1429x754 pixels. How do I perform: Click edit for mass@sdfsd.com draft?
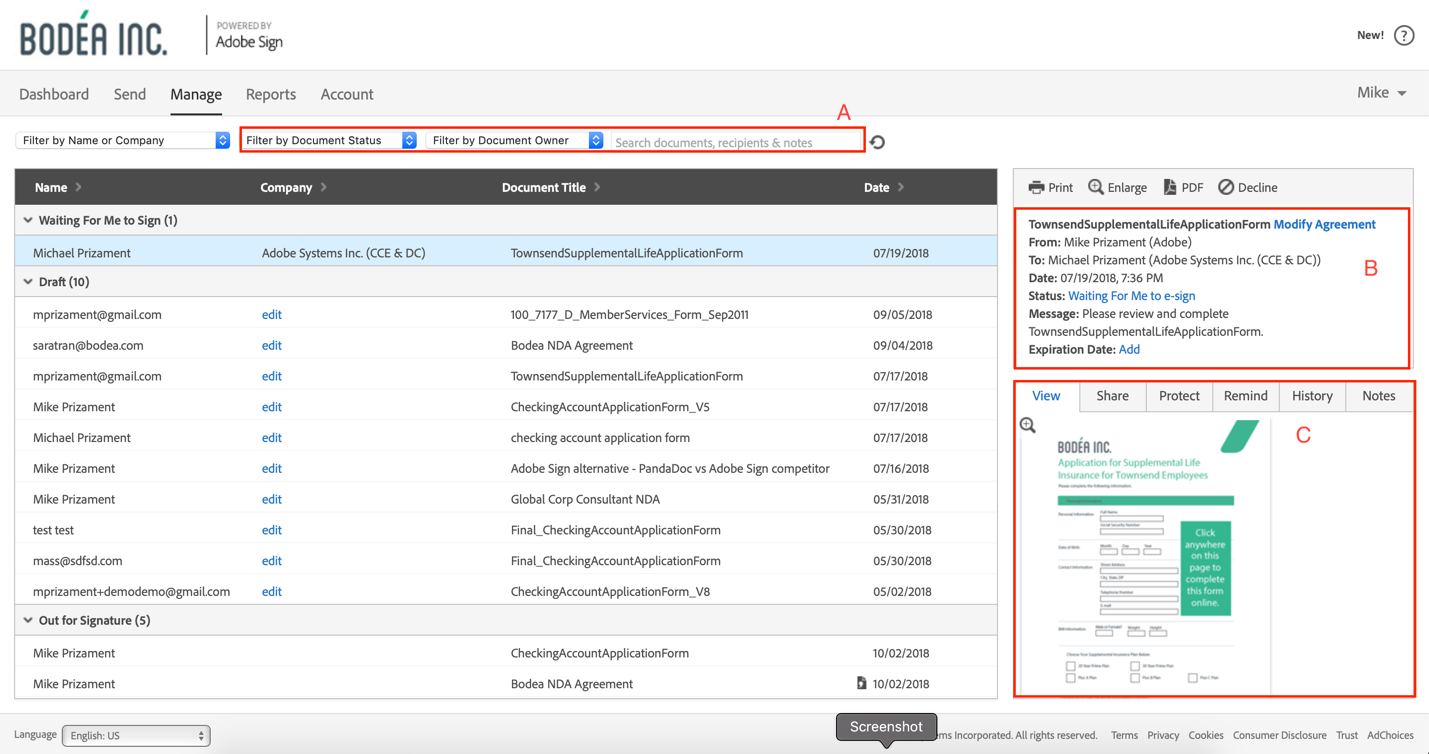(x=271, y=561)
